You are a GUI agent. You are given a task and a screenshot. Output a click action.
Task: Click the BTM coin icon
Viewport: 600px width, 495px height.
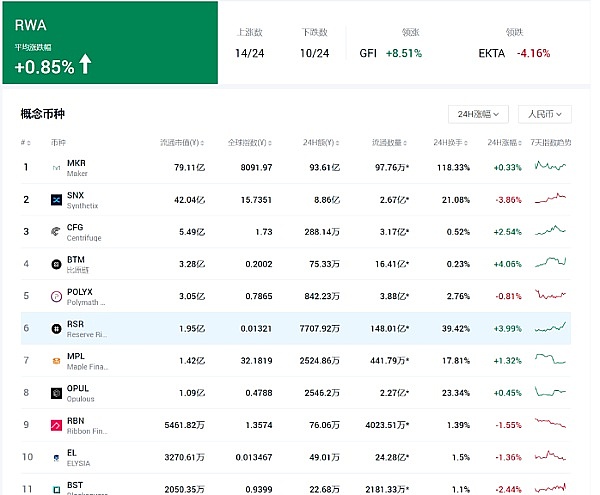coord(56,264)
